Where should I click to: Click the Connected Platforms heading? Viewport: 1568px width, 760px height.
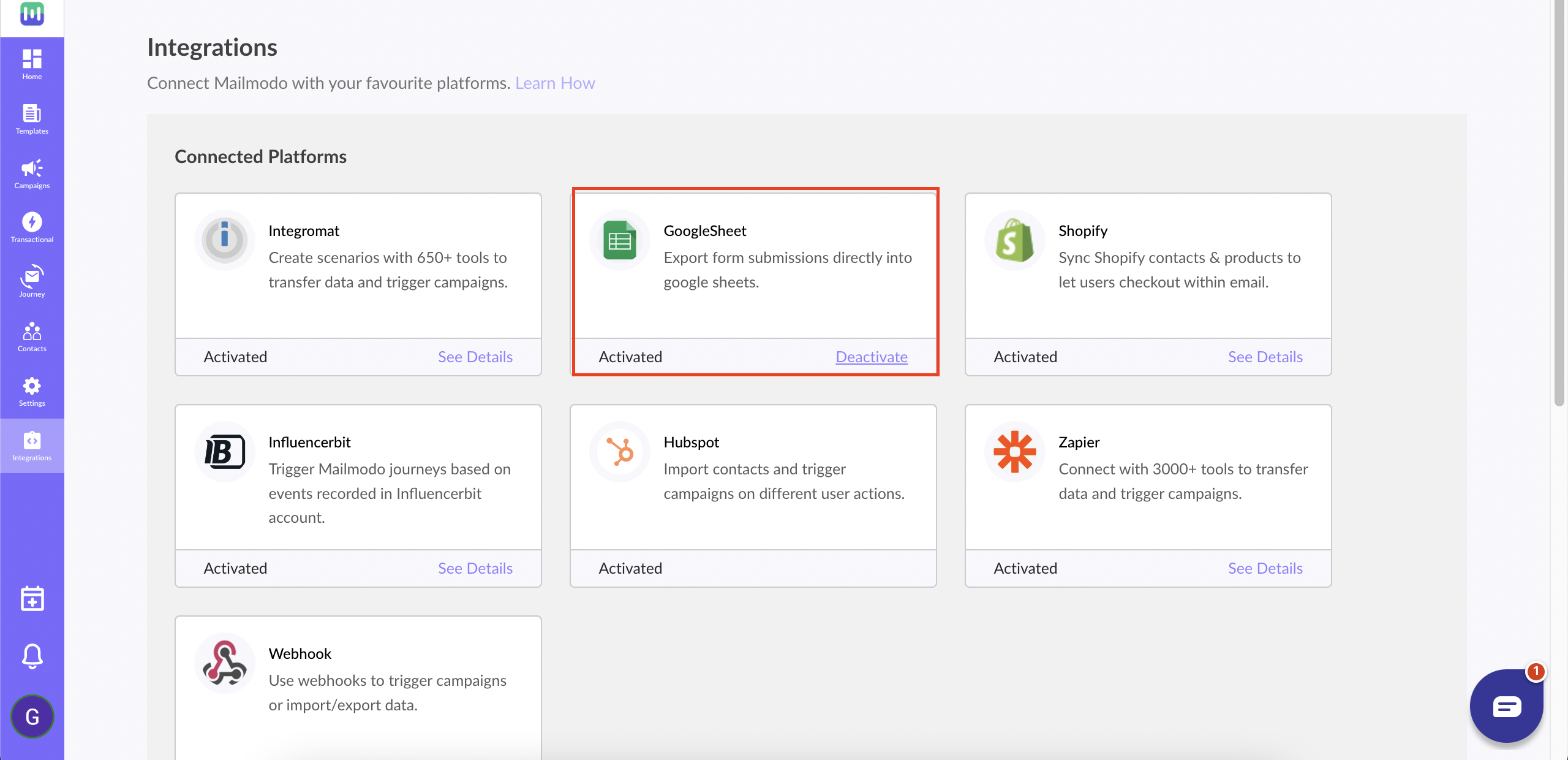click(x=260, y=156)
